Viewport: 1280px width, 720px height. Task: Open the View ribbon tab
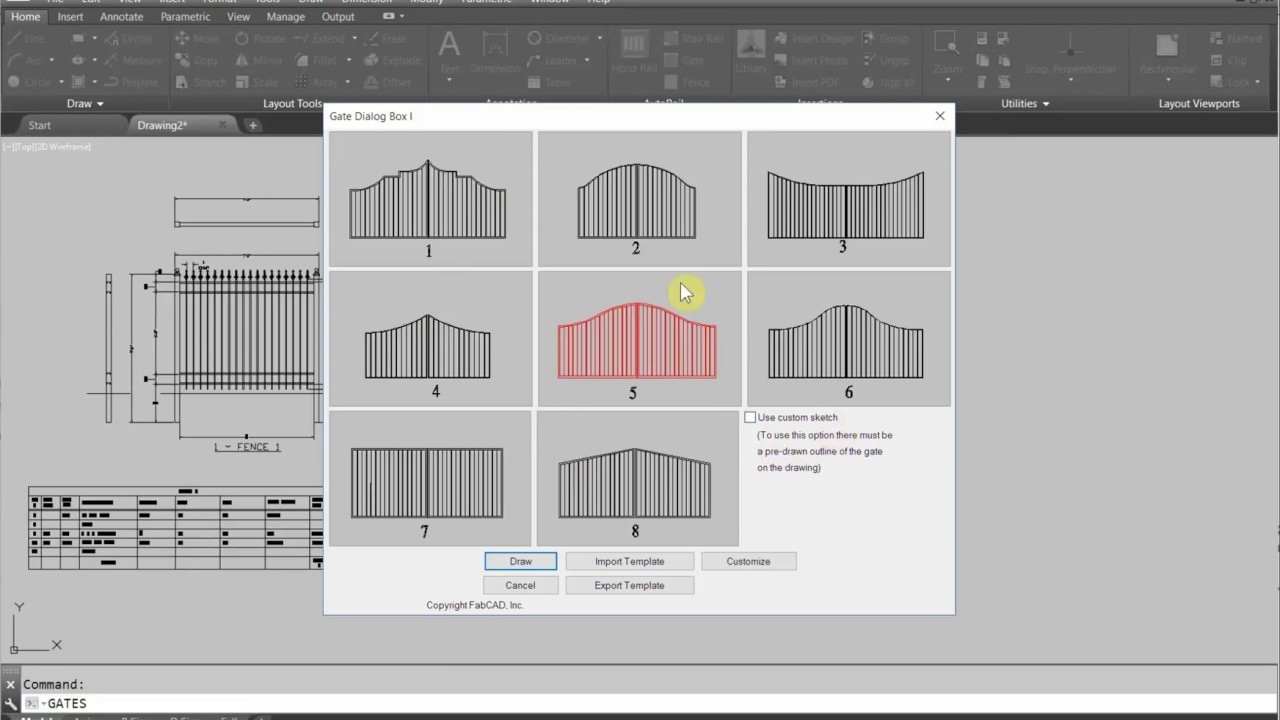238,16
